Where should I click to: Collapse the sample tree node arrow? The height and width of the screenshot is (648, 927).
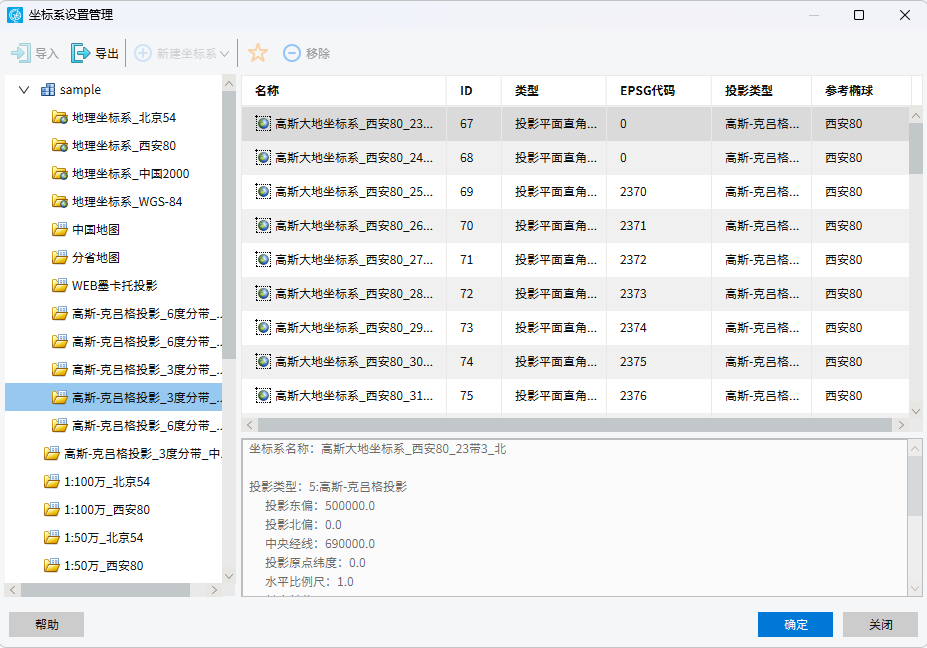click(24, 90)
